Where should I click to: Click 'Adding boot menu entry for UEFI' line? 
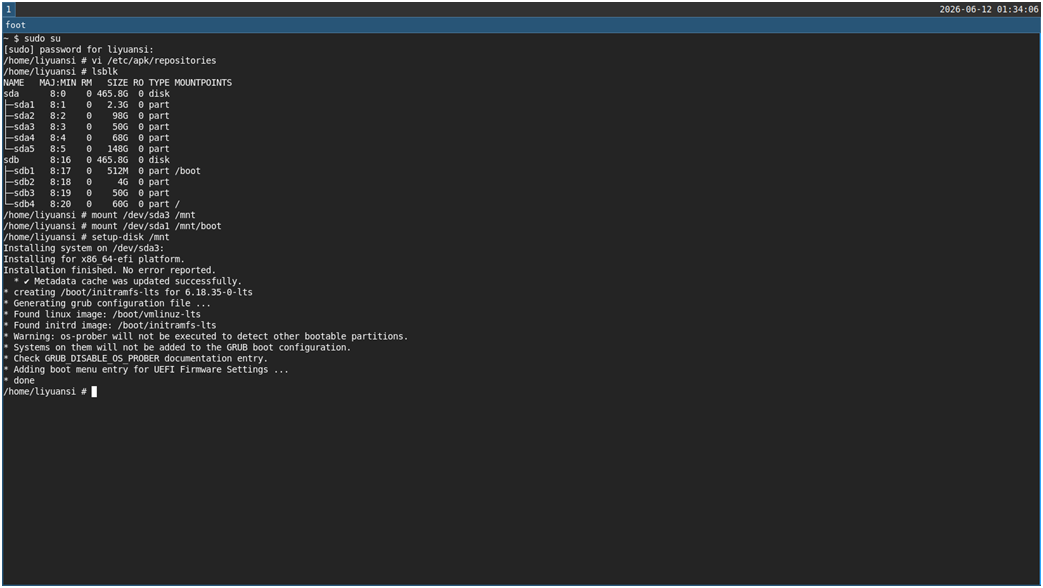[146, 370]
